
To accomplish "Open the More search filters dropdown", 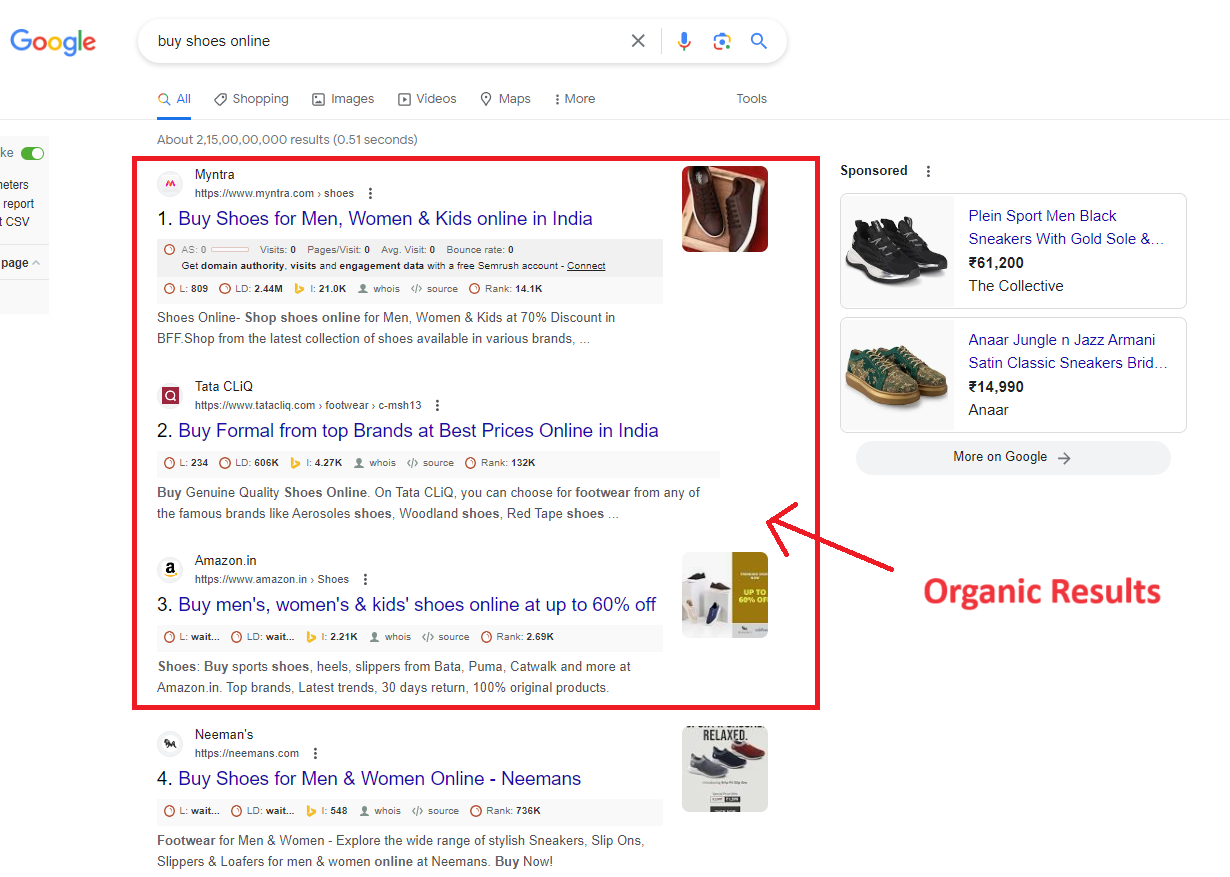I will [x=574, y=99].
